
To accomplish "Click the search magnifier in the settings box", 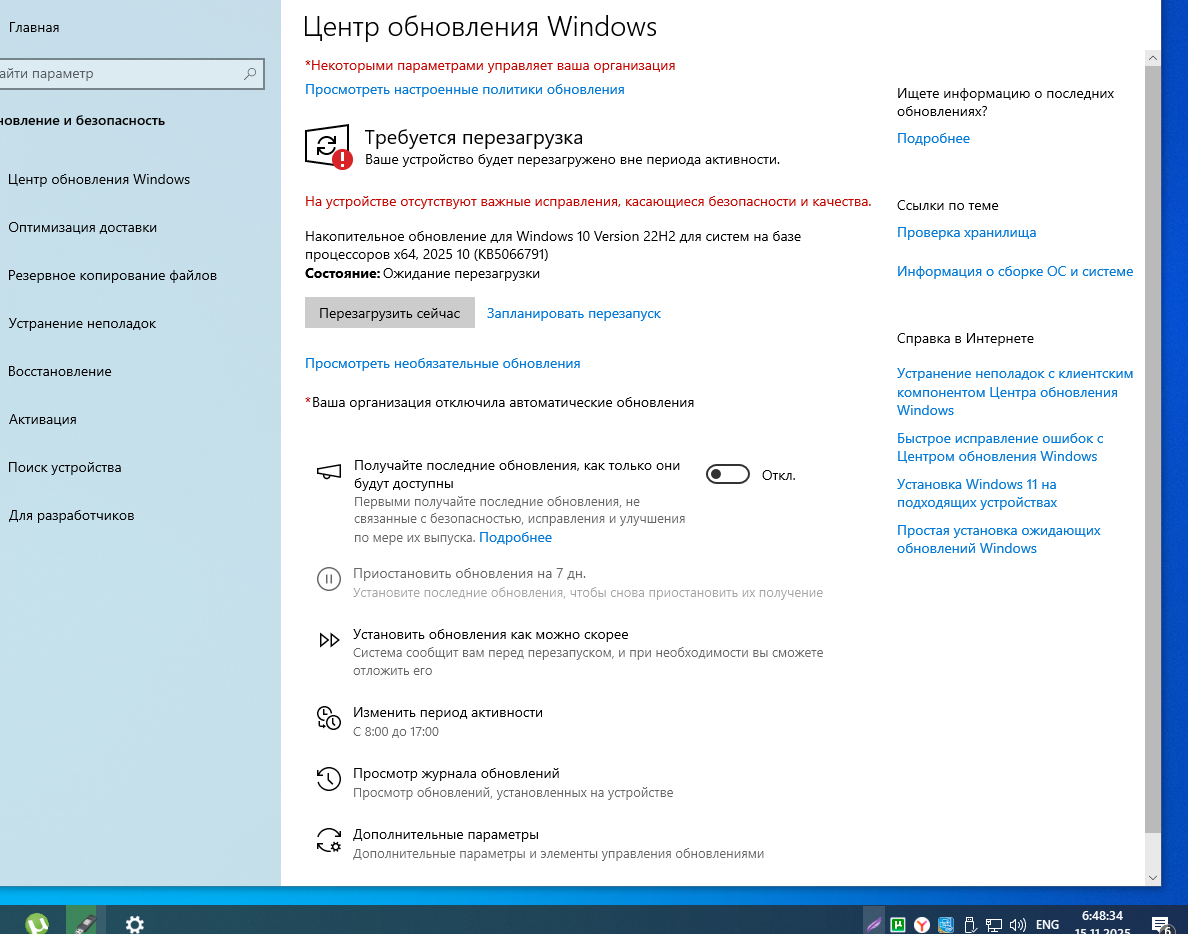I will 250,73.
